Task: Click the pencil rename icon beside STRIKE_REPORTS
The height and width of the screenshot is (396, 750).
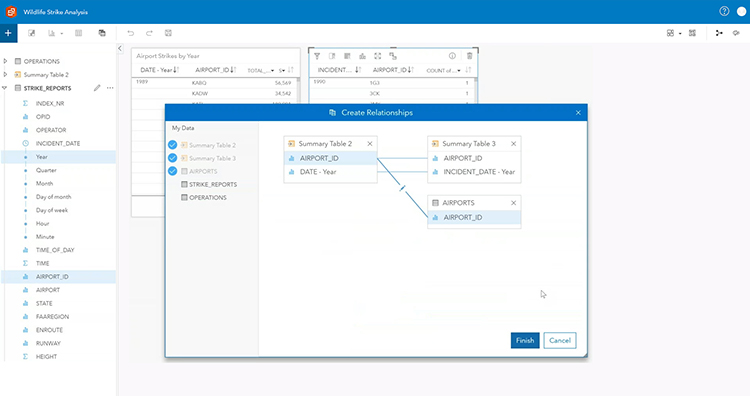Action: (97, 88)
